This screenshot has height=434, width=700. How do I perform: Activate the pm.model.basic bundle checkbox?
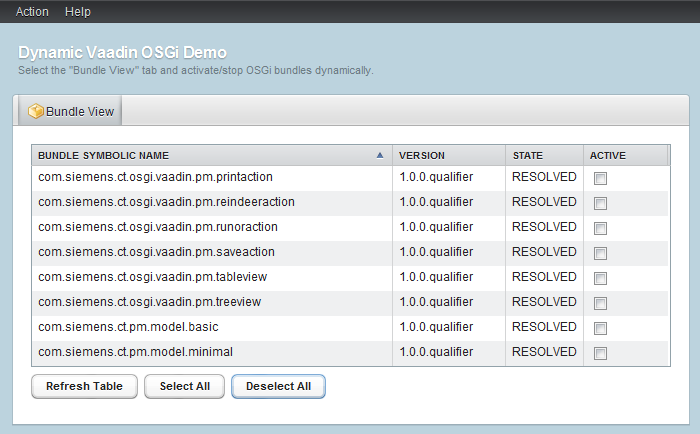(600, 329)
